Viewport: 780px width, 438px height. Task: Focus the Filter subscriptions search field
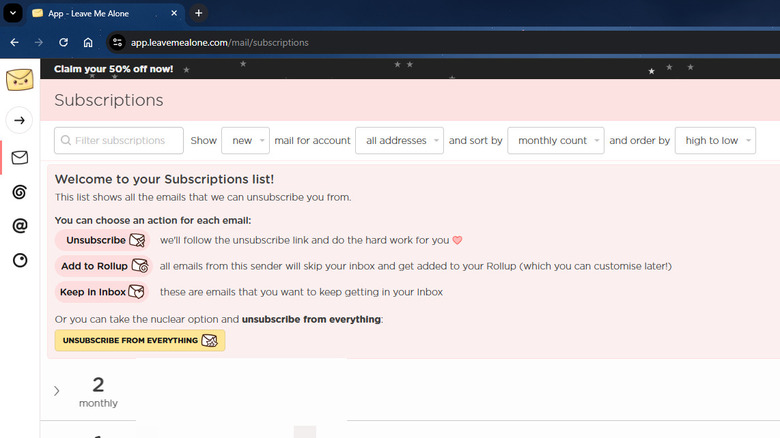119,140
